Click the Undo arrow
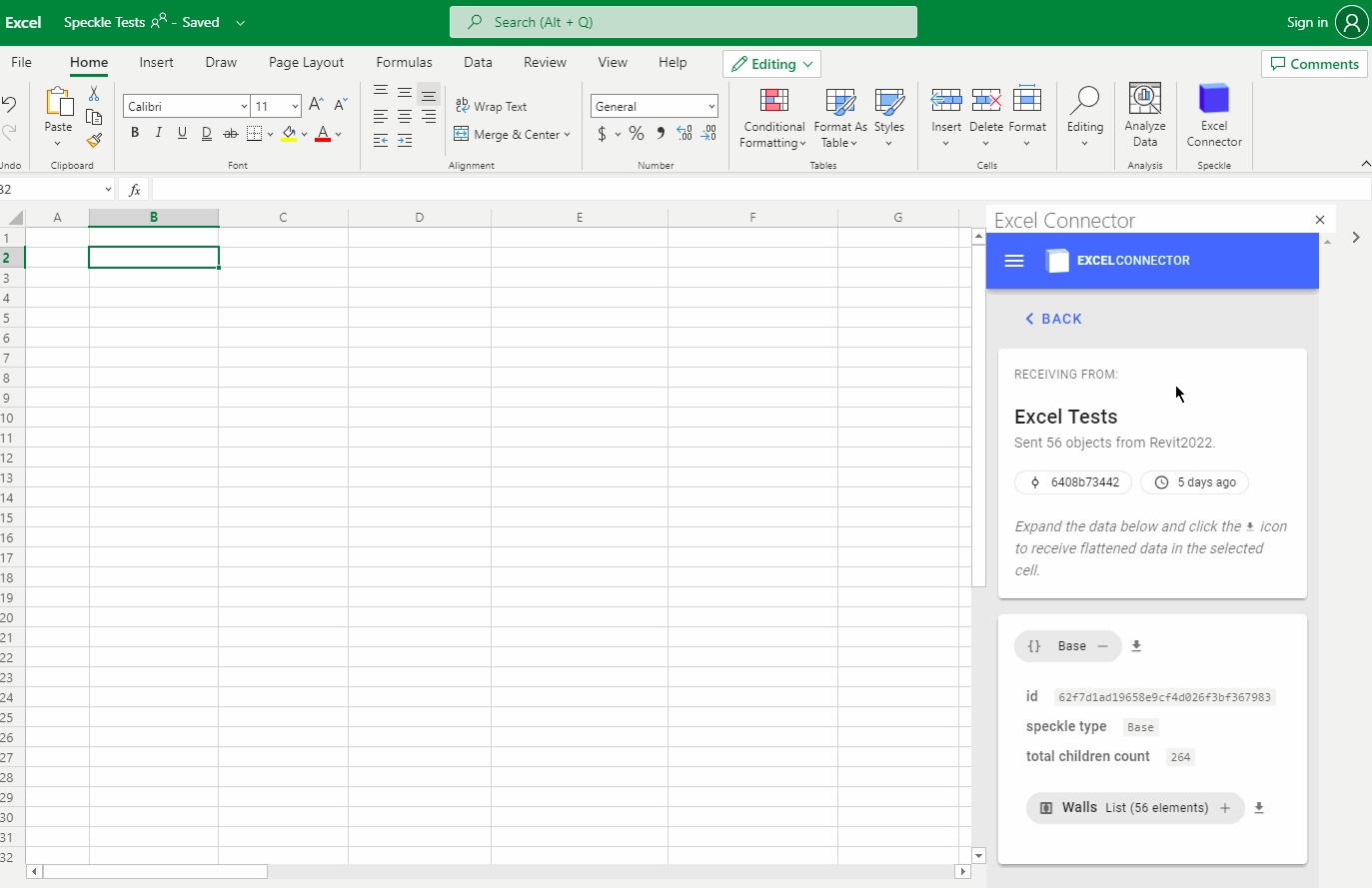Image resolution: width=1372 pixels, height=888 pixels. tap(8, 104)
